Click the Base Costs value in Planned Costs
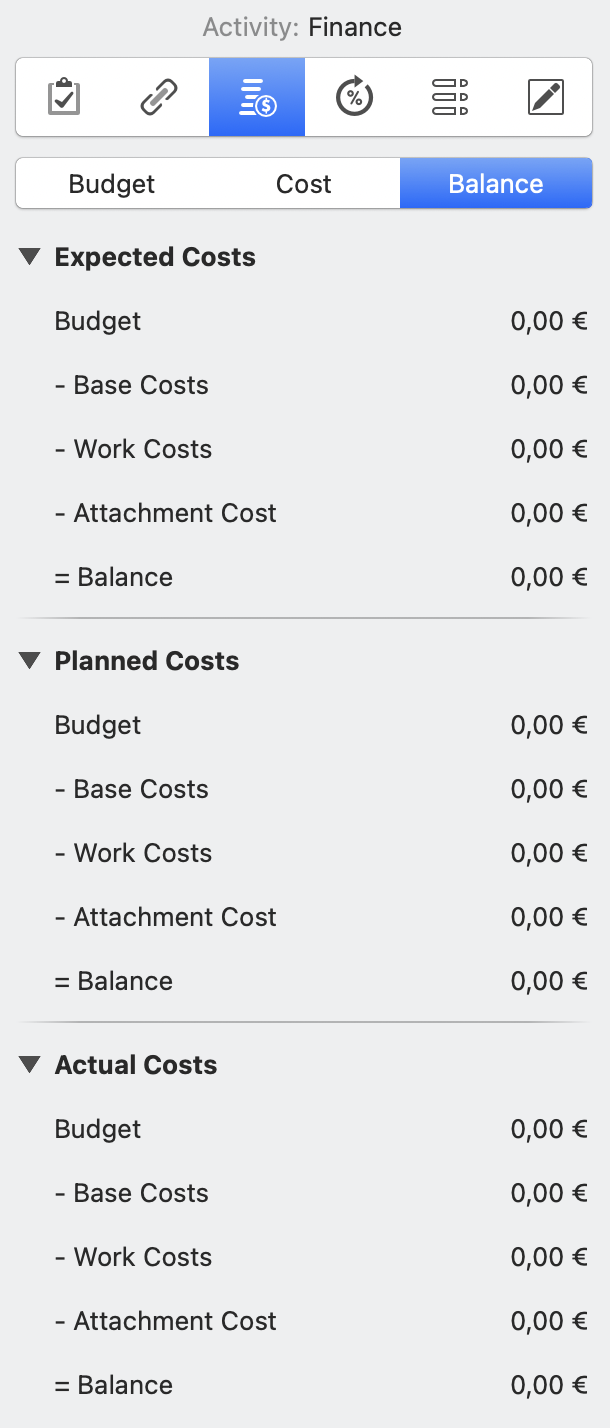 (x=548, y=789)
